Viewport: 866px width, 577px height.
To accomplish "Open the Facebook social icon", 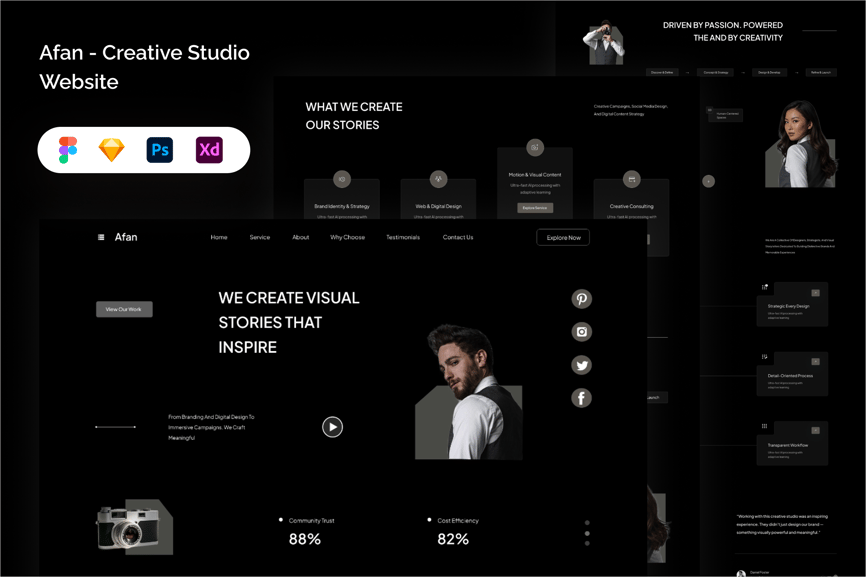I will (x=581, y=398).
